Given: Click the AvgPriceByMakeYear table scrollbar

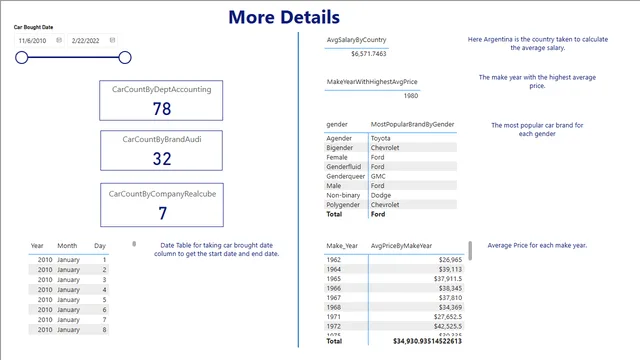Looking at the screenshot, I should point(470,251).
